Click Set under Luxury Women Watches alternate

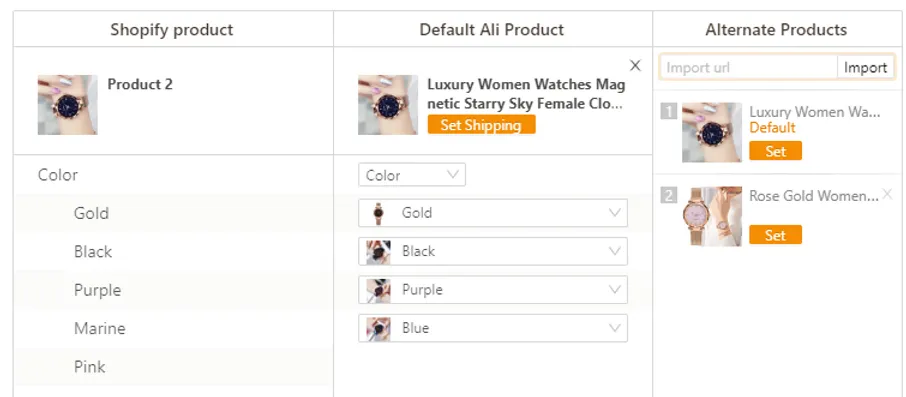point(775,151)
